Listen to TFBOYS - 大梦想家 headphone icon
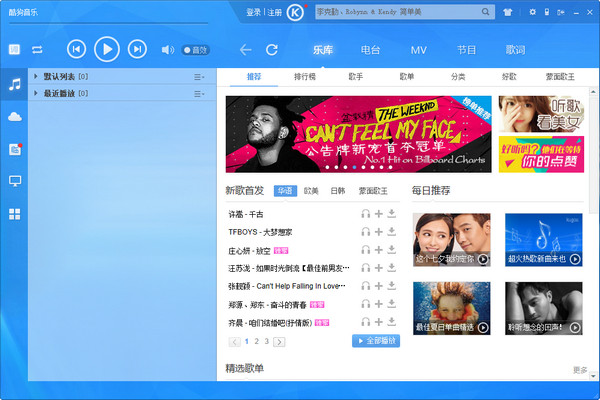The width and height of the screenshot is (600, 400). click(x=365, y=232)
